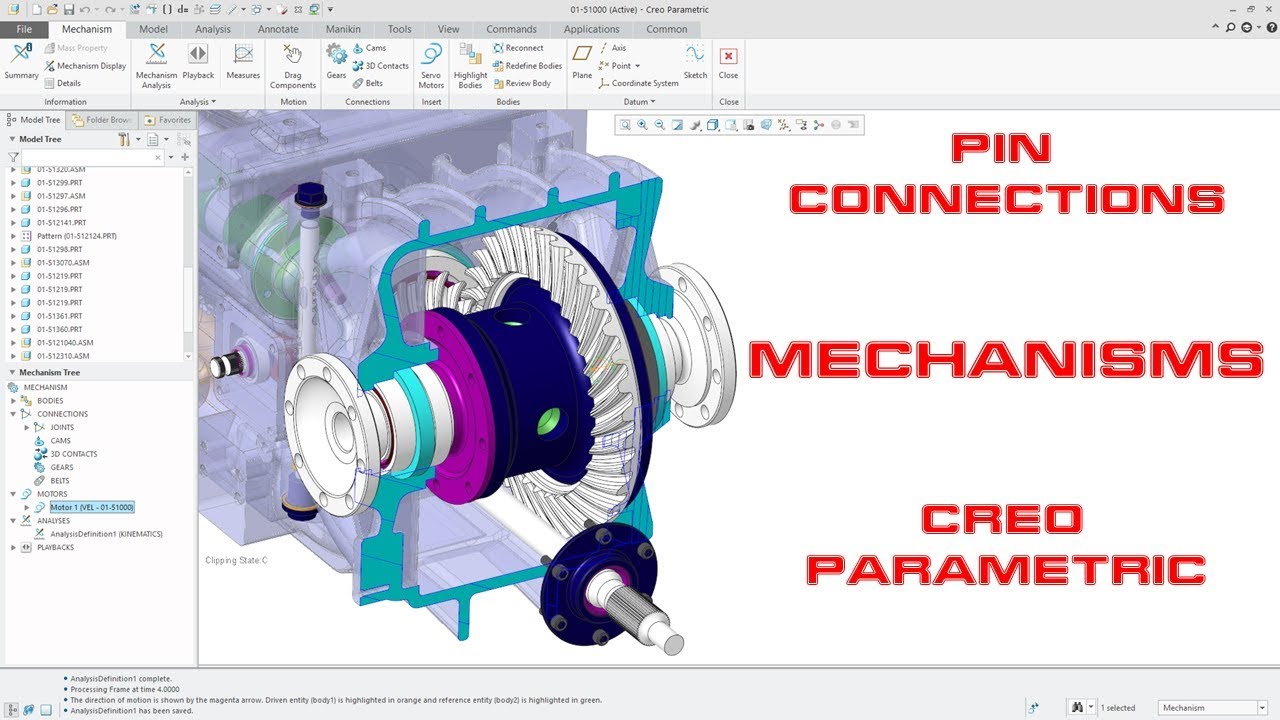
Task: Select 3D CONTACTS in Mechanism Tree
Action: 74,454
